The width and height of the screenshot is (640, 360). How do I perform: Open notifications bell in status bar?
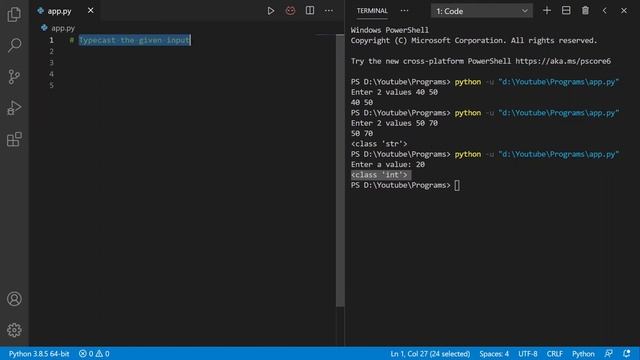pos(627,354)
